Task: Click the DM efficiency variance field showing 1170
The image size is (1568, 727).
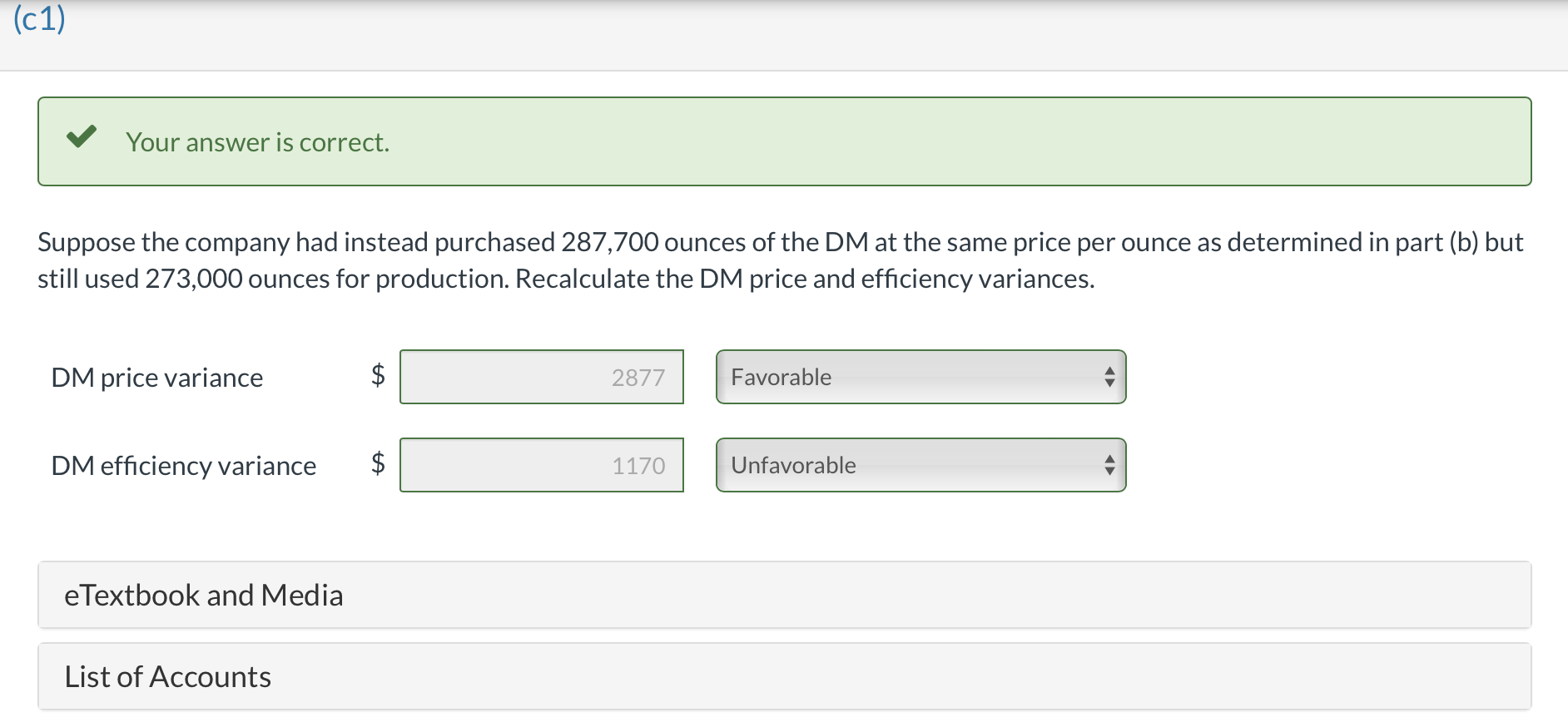Action: tap(541, 466)
